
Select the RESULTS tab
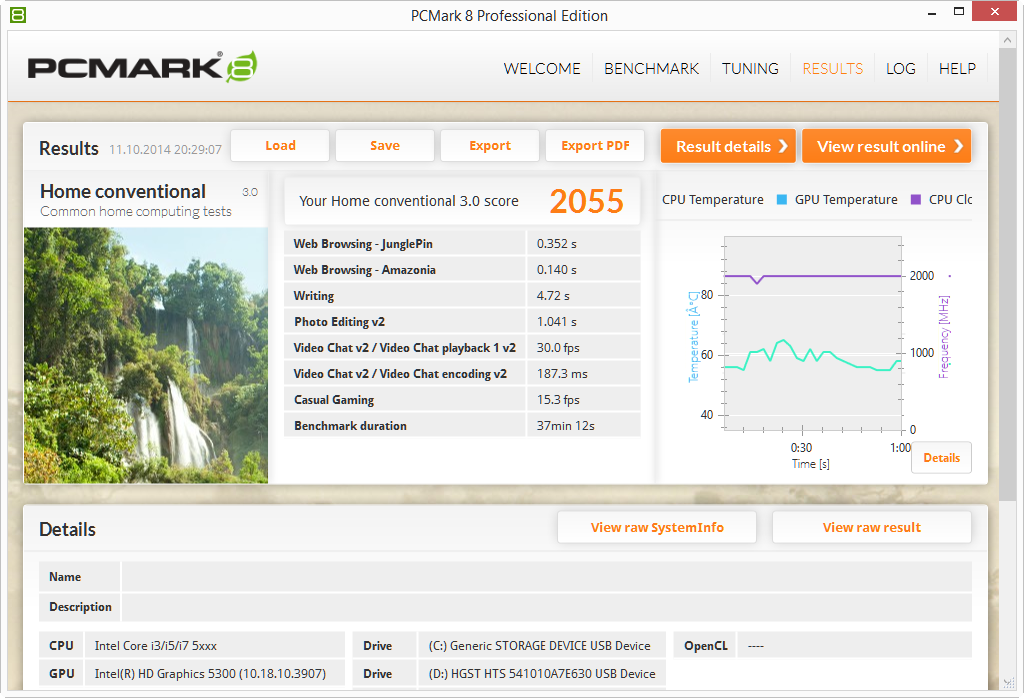coord(833,69)
